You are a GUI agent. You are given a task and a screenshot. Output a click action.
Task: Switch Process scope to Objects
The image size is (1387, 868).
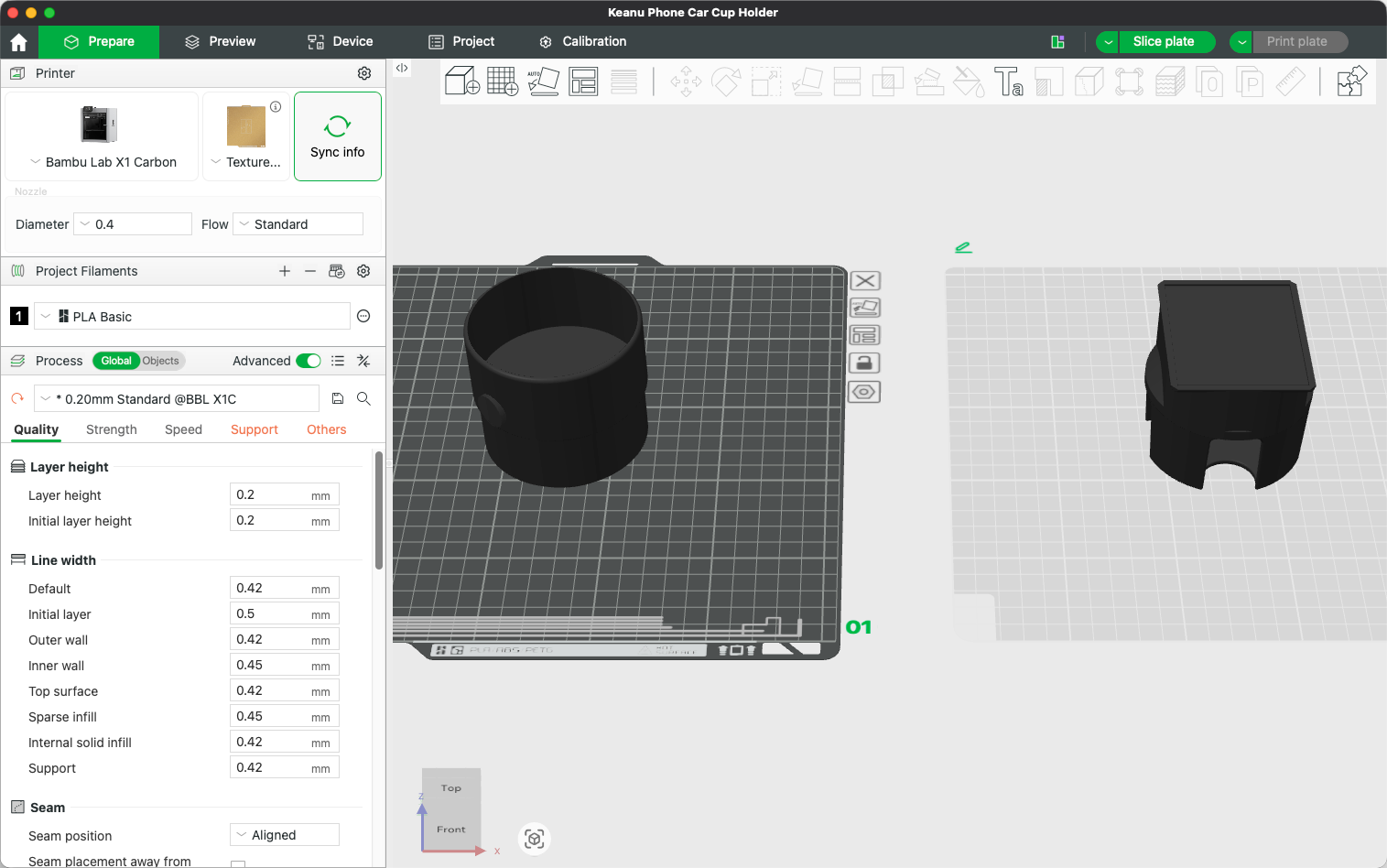[161, 361]
